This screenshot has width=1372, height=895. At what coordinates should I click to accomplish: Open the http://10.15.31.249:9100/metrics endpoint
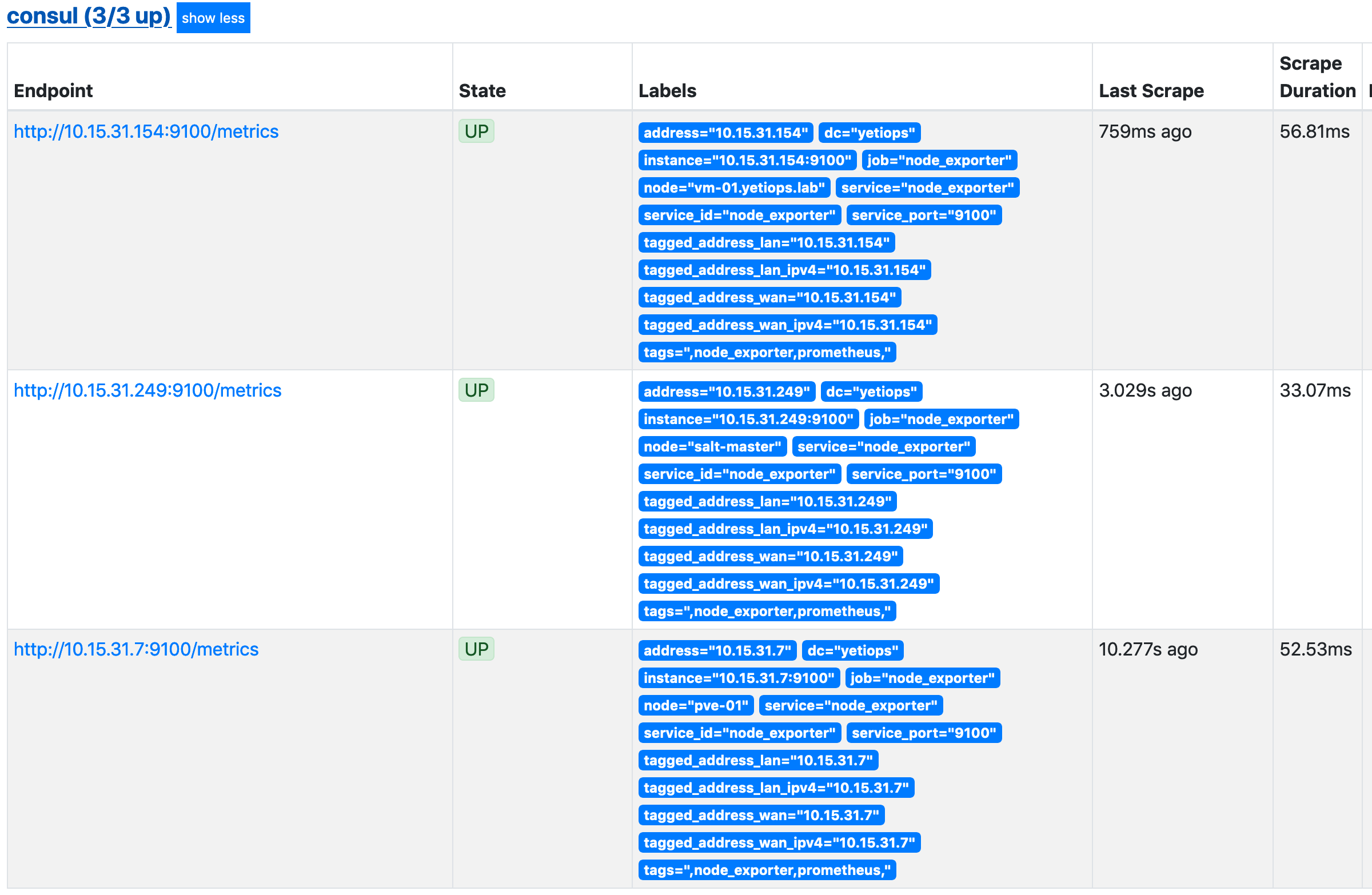click(x=147, y=390)
